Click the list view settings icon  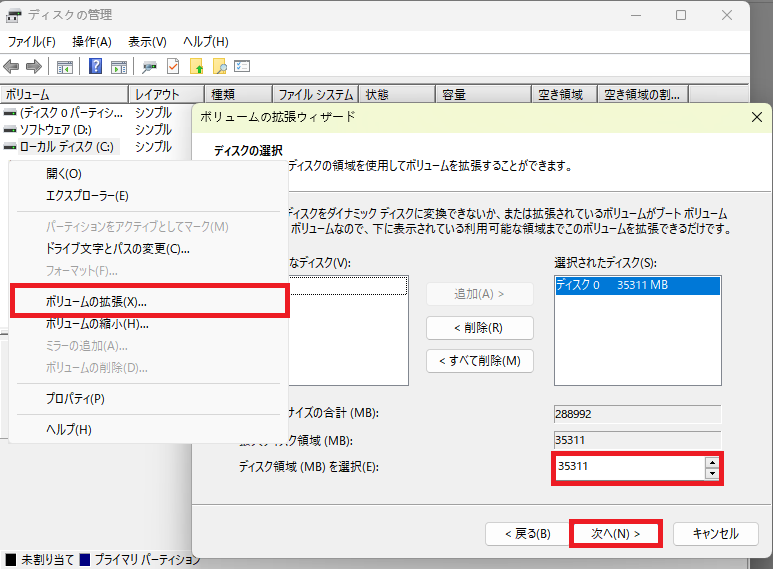tap(242, 66)
